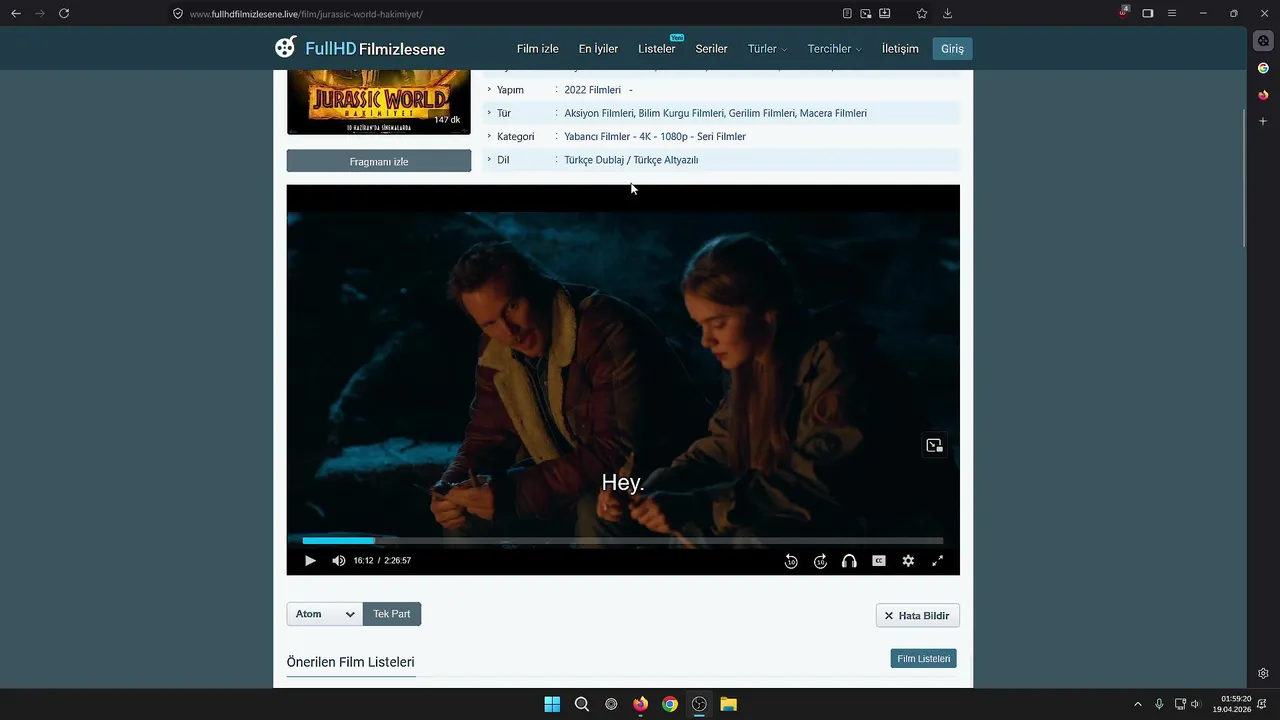1280x720 pixels.
Task: Click the site security shield icon
Action: coord(178,14)
